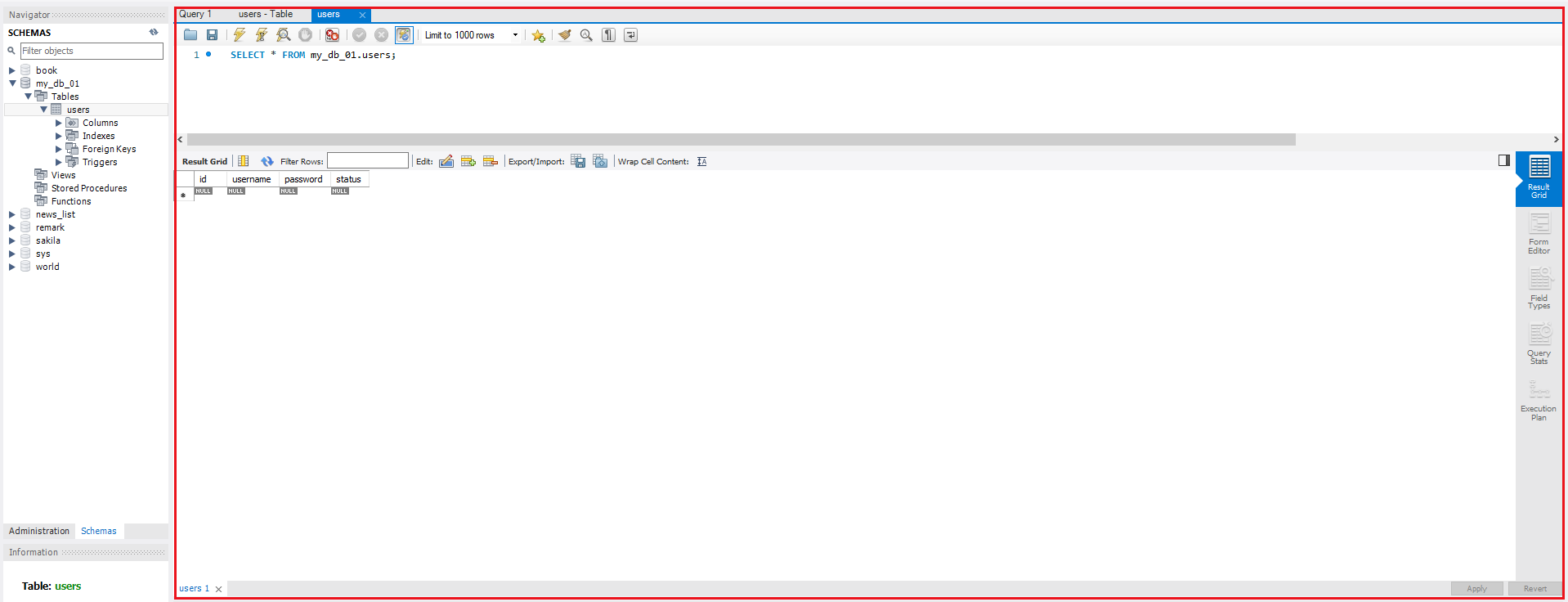Close the active users query tab
Screen dimensions: 1568x602
pos(362,15)
